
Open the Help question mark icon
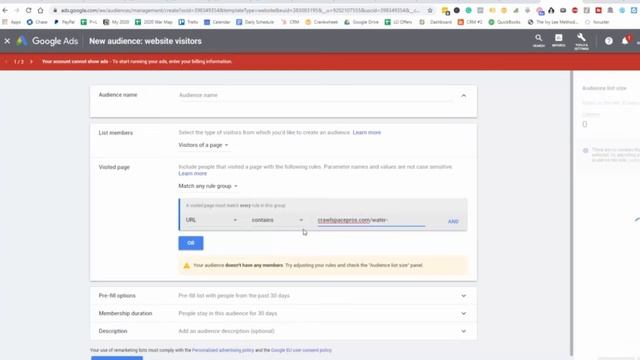[609, 41]
